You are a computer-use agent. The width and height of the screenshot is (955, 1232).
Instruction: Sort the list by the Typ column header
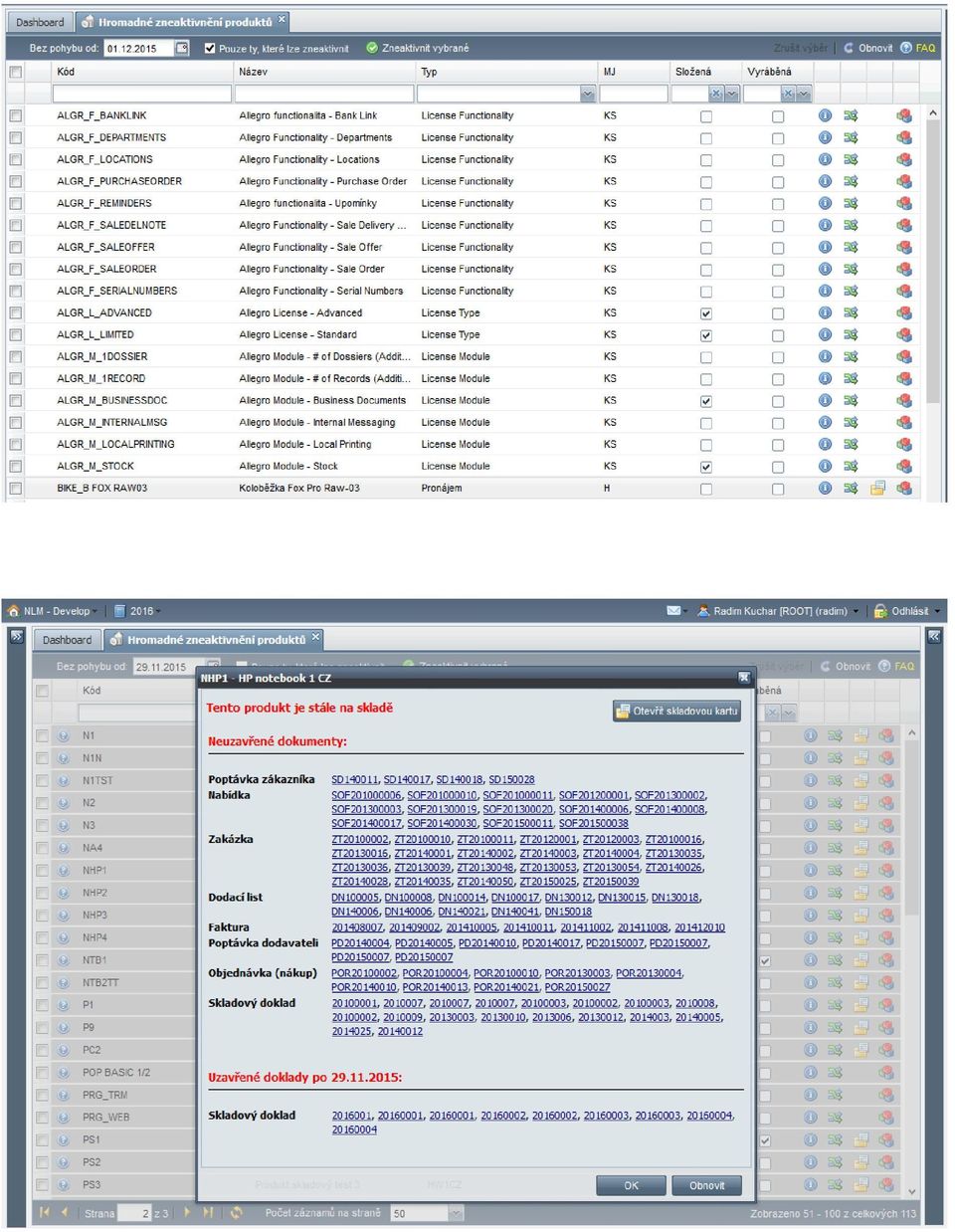point(505,72)
